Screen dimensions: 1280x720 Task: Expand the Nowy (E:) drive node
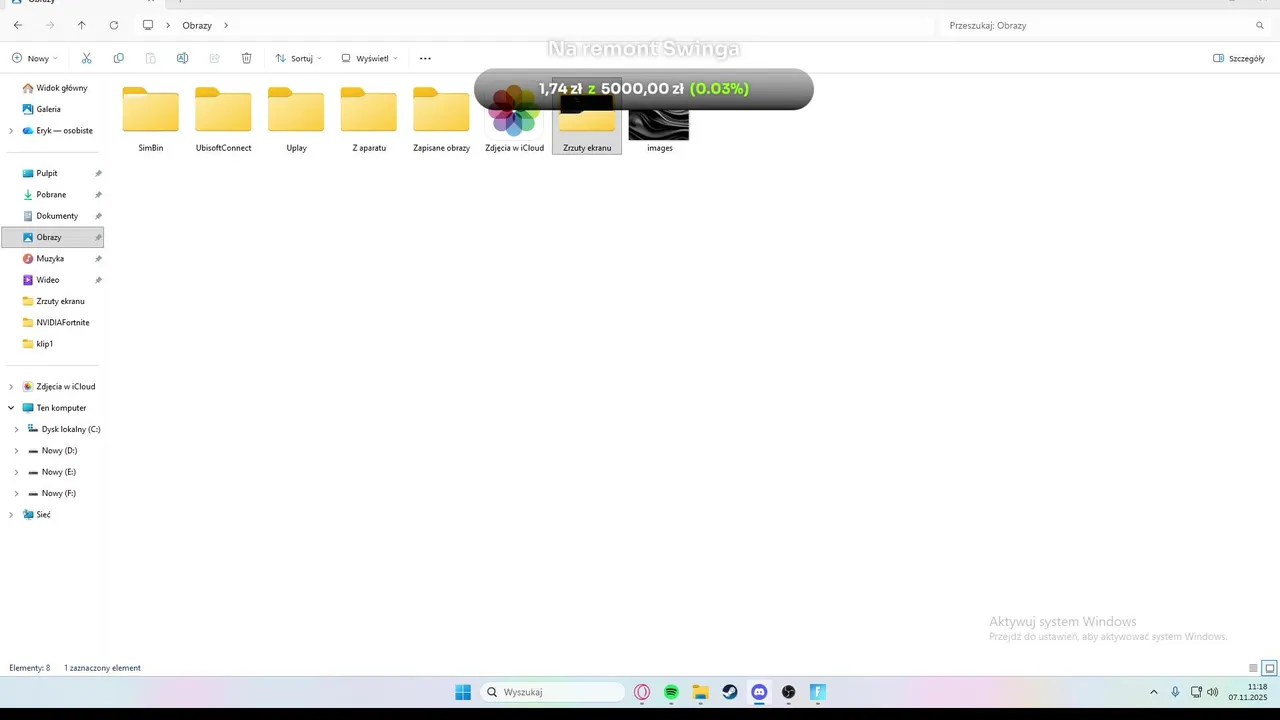16,472
